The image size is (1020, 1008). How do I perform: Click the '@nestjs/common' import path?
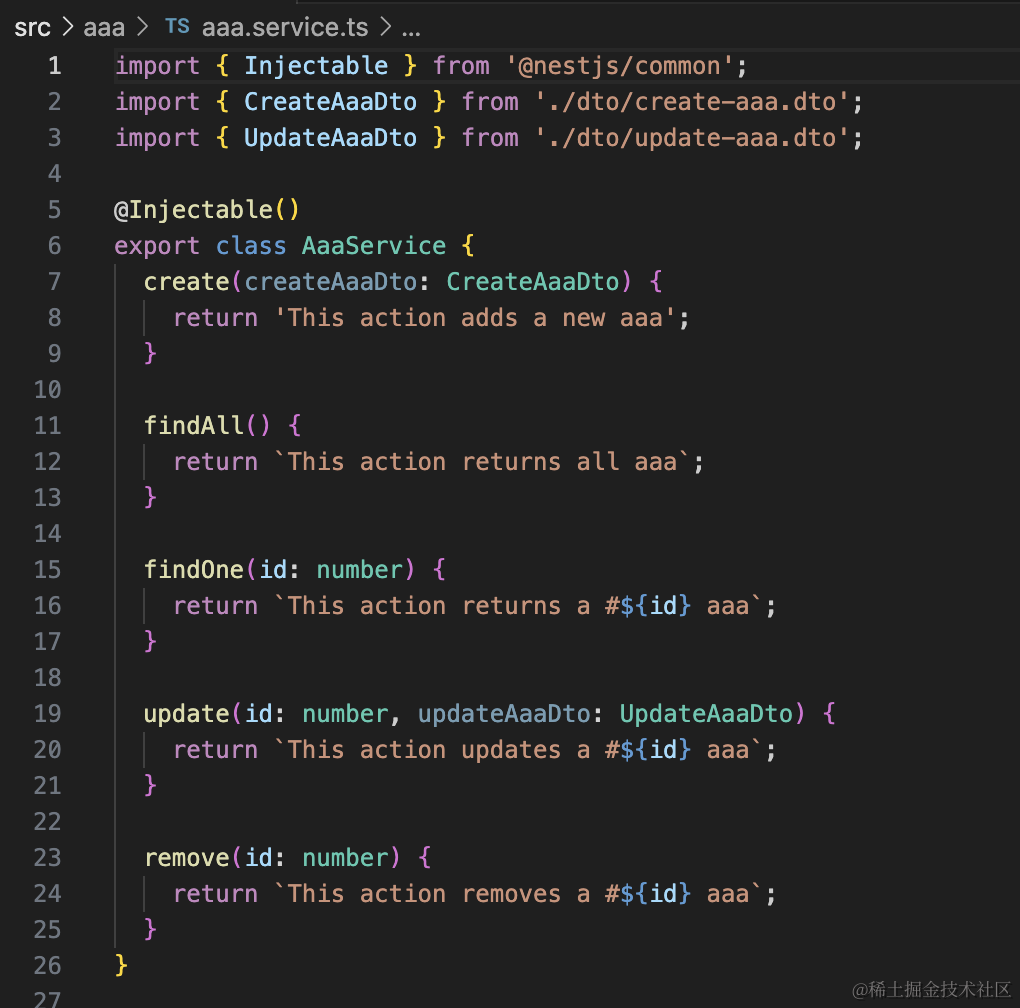(626, 66)
